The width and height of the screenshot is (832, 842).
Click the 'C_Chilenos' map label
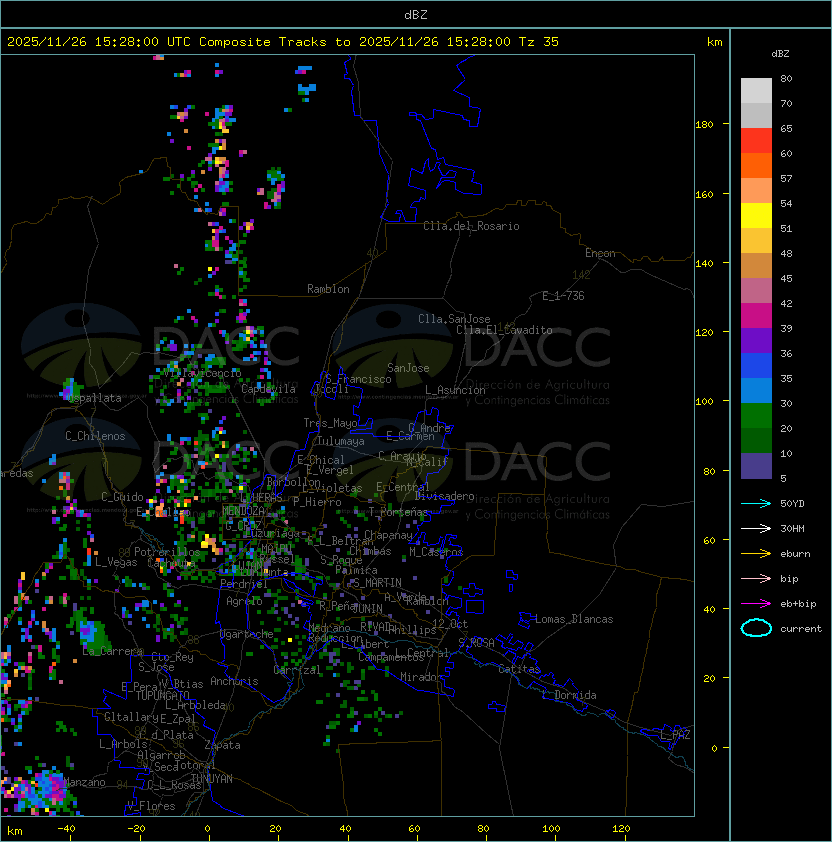click(x=95, y=436)
